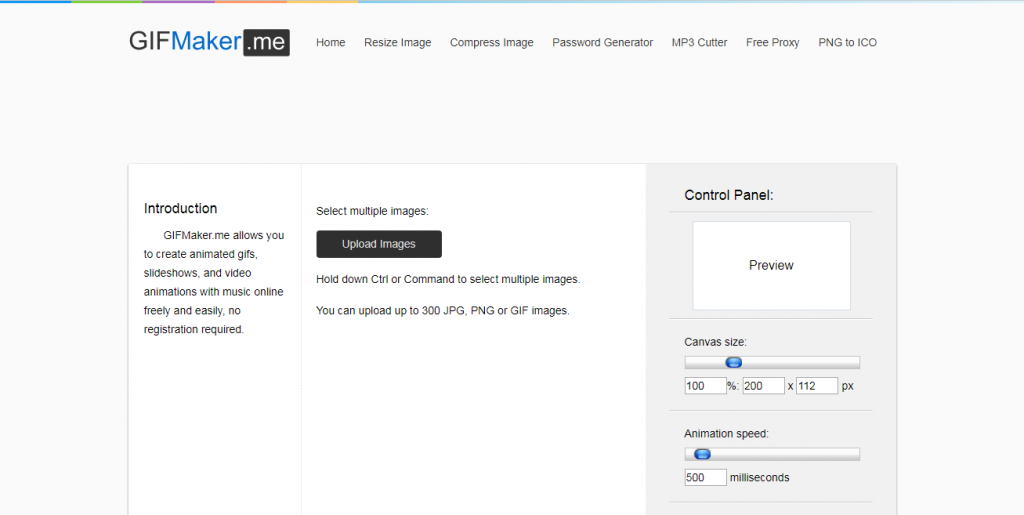
Task: Click the 'Select multiple images:' text
Action: [x=372, y=211]
